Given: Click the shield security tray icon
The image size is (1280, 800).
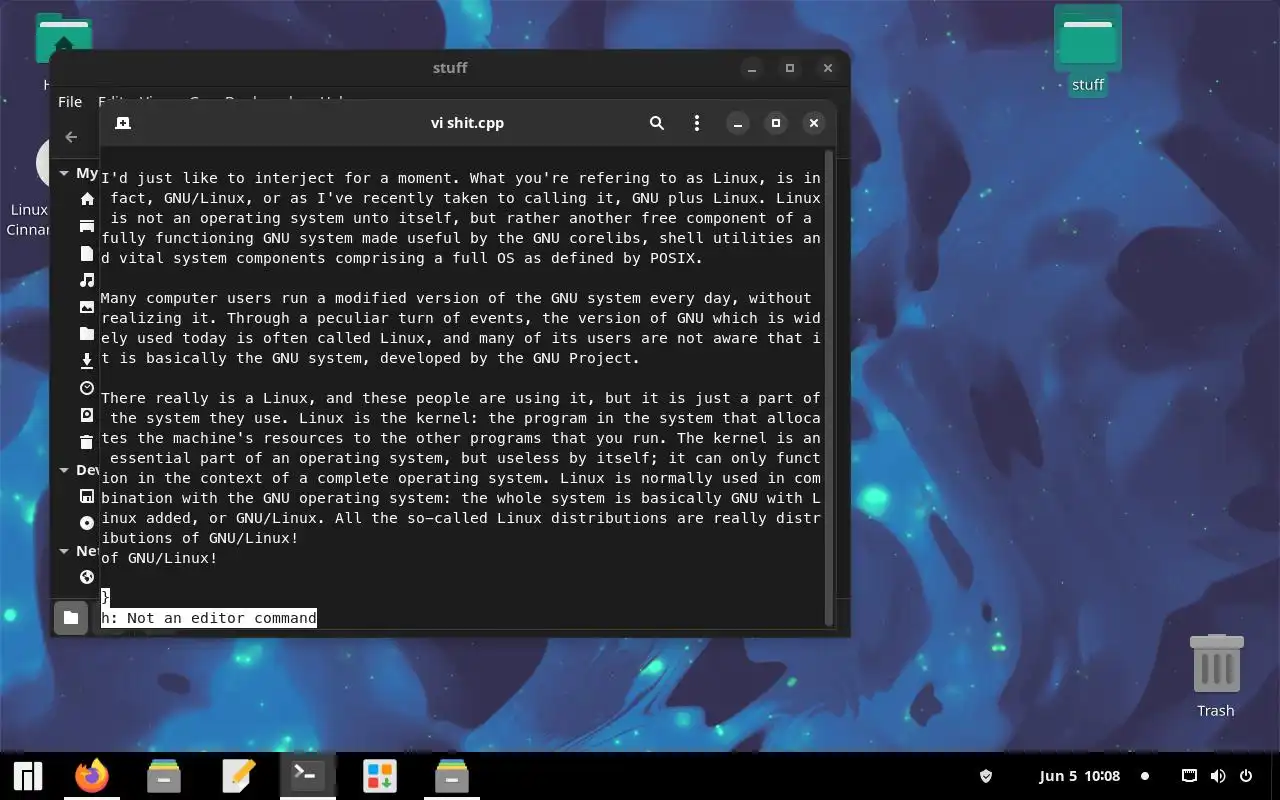Looking at the screenshot, I should coord(985,776).
